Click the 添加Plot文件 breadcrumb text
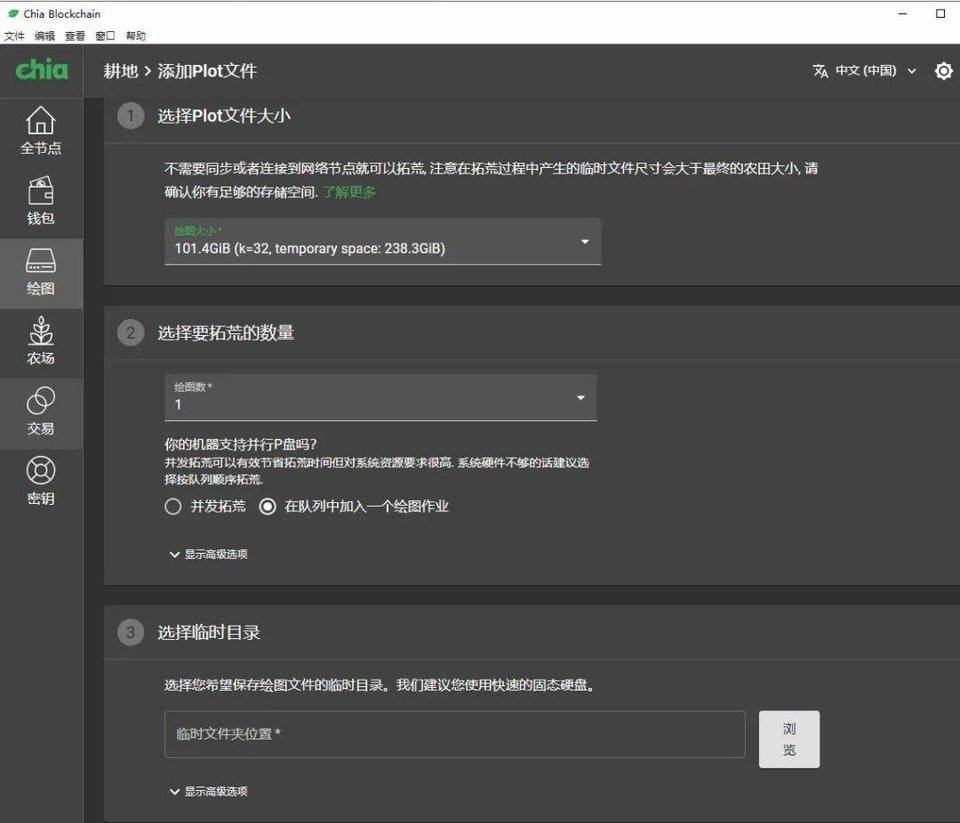Screen dimensions: 960x823 click(x=207, y=71)
